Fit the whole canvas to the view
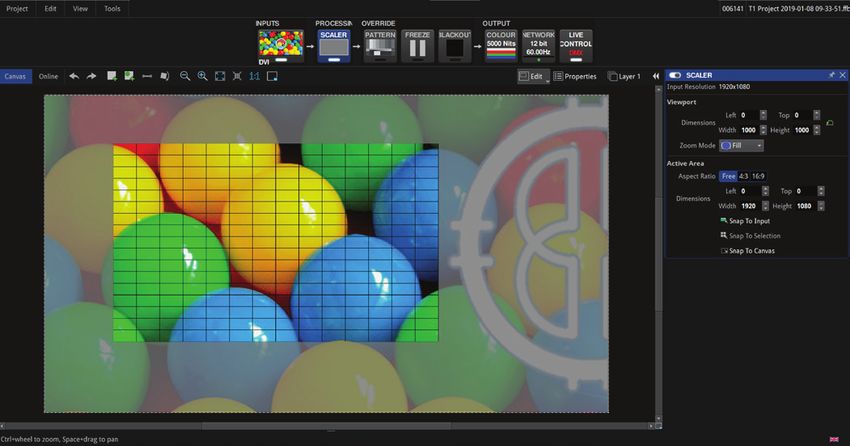850x446 pixels. 220,76
